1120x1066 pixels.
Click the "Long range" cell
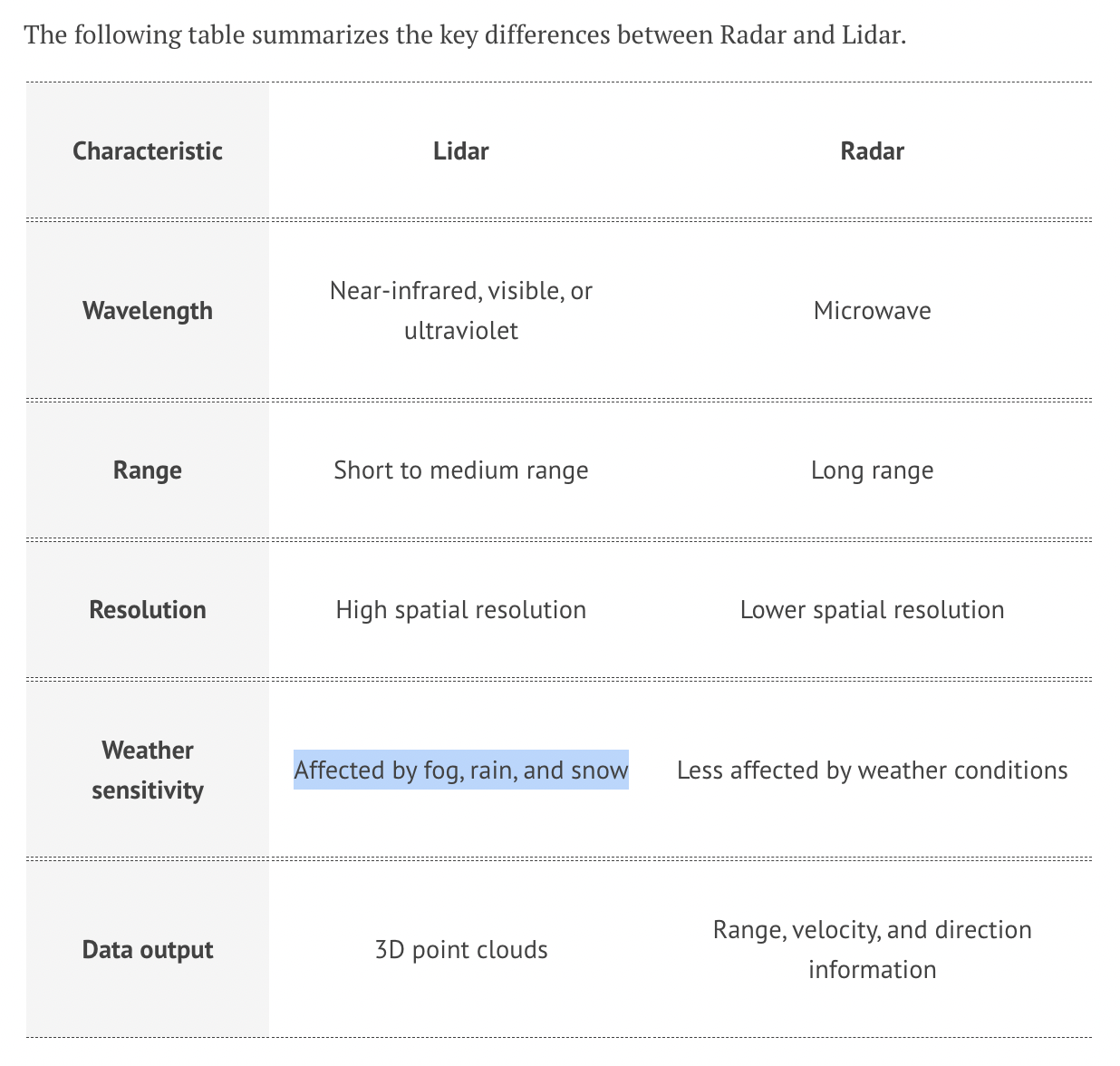pyautogui.click(x=872, y=470)
